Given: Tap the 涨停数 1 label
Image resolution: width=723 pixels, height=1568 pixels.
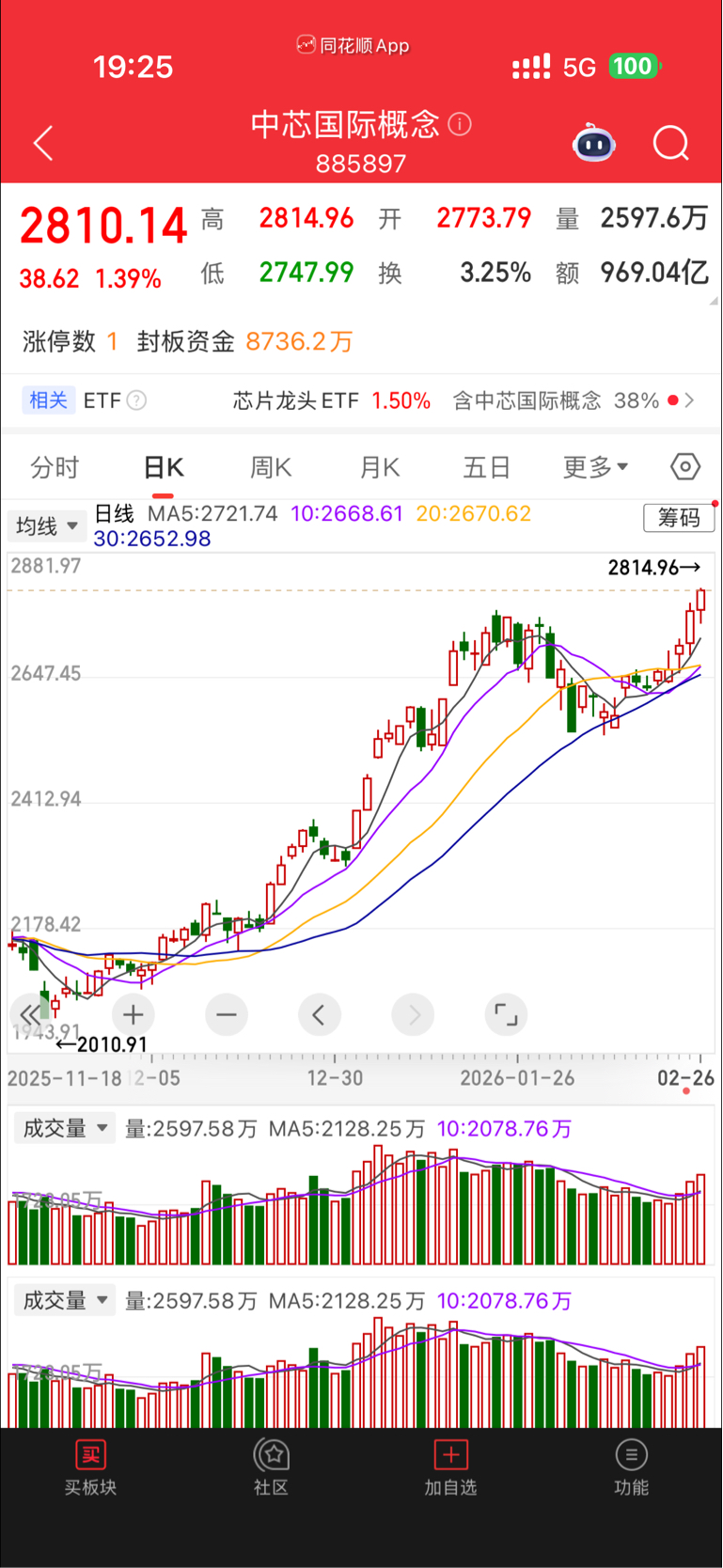Looking at the screenshot, I should 71,341.
